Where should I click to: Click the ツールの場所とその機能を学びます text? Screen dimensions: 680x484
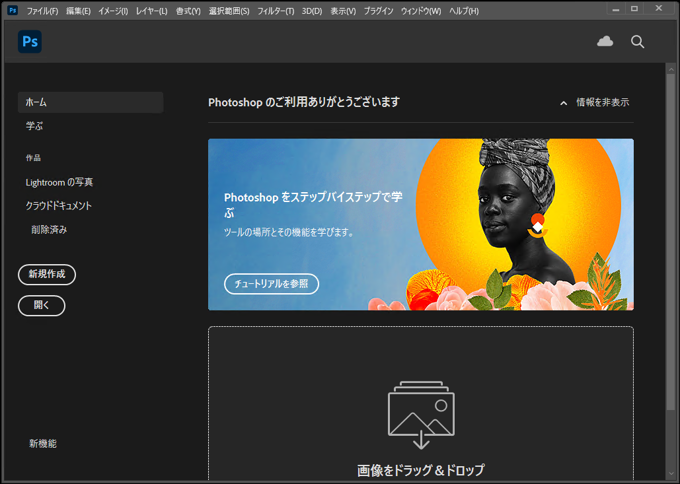(289, 233)
